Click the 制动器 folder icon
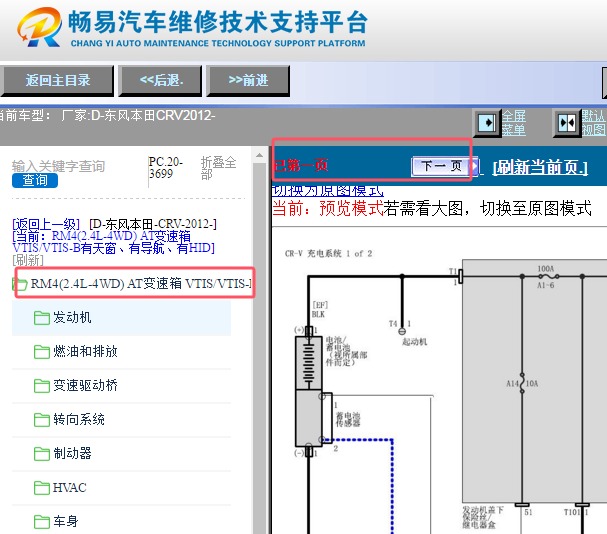This screenshot has width=607, height=534. 41,453
